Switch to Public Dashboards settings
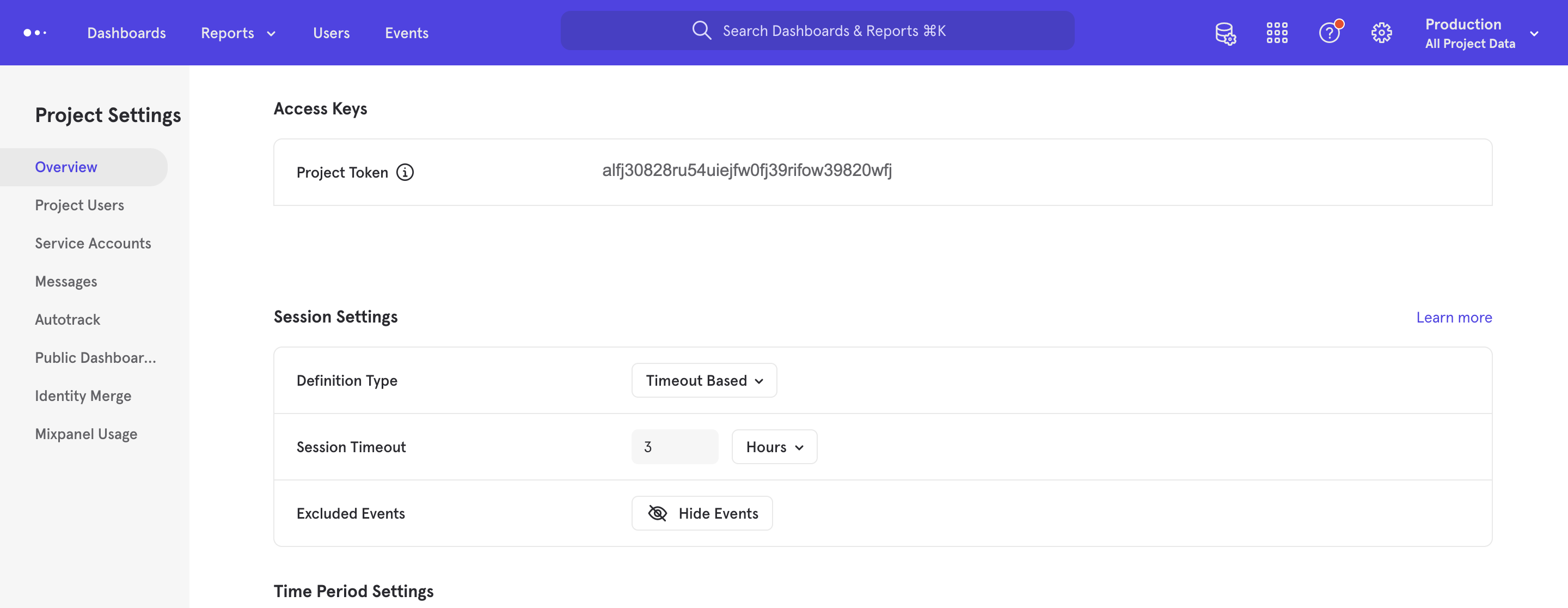This screenshot has height=608, width=1568. coord(95,357)
